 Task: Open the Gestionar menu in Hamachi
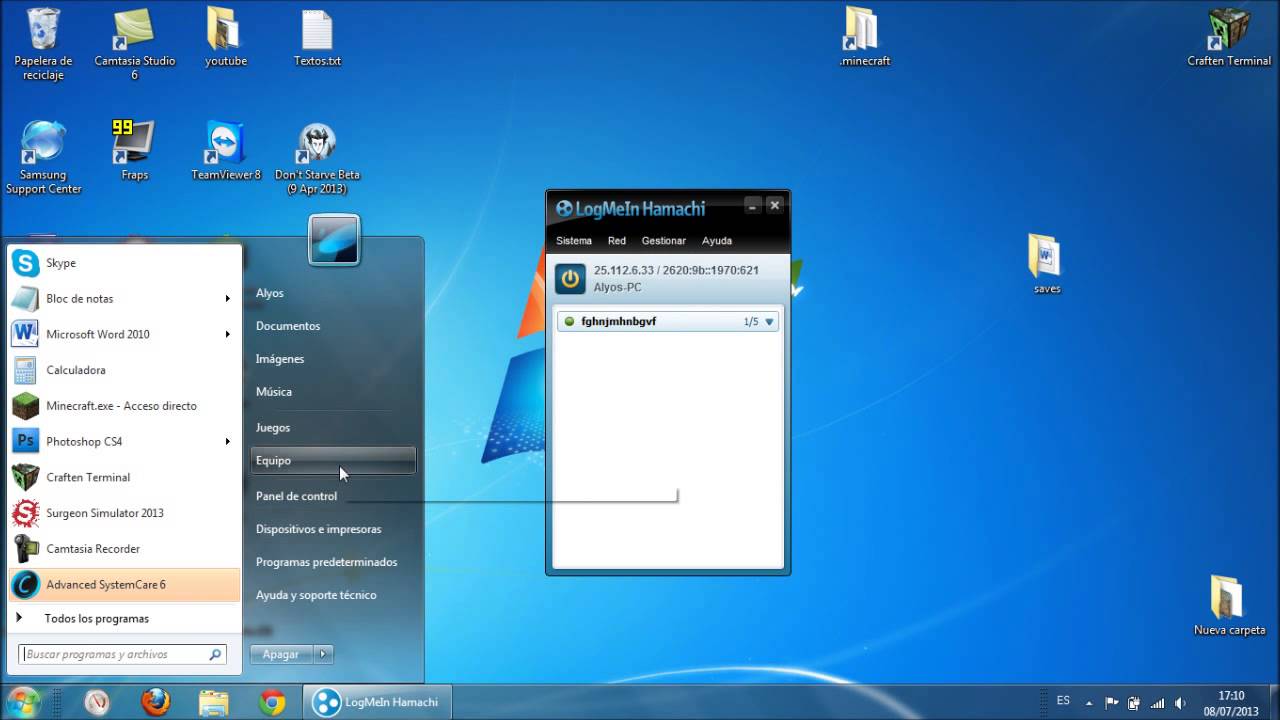coord(664,241)
